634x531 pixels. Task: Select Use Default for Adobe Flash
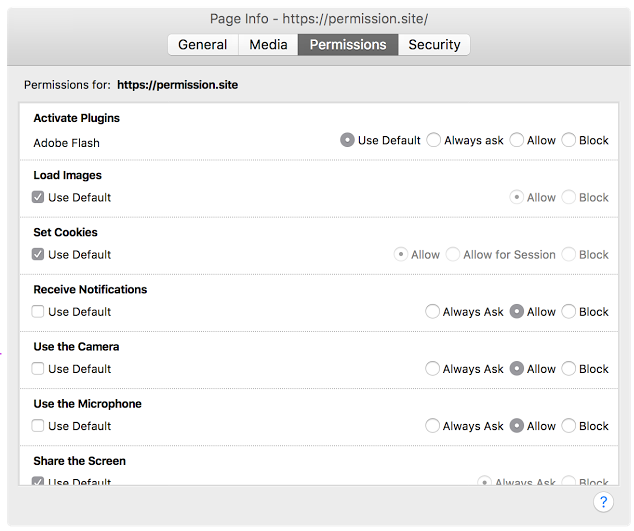(x=348, y=141)
